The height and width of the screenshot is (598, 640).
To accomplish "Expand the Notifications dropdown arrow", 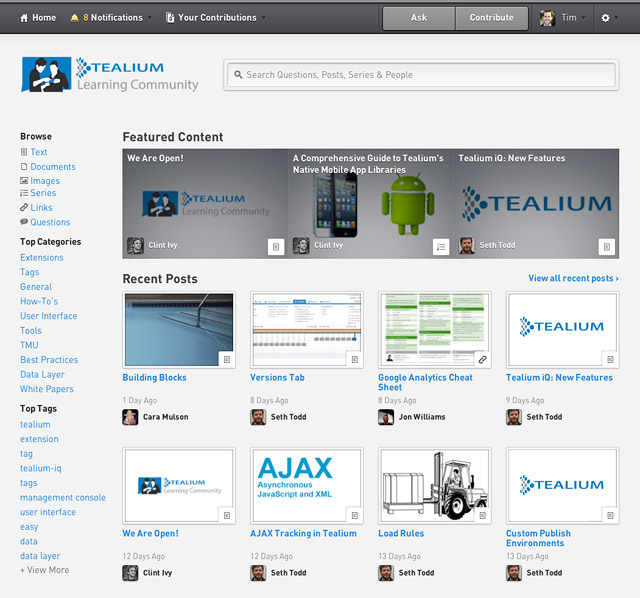I will [x=149, y=18].
